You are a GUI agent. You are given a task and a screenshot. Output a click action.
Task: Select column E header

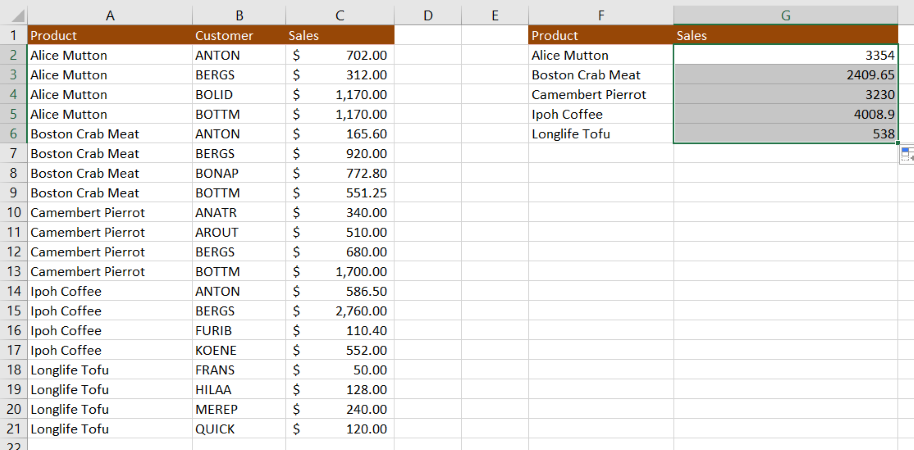[x=494, y=15]
